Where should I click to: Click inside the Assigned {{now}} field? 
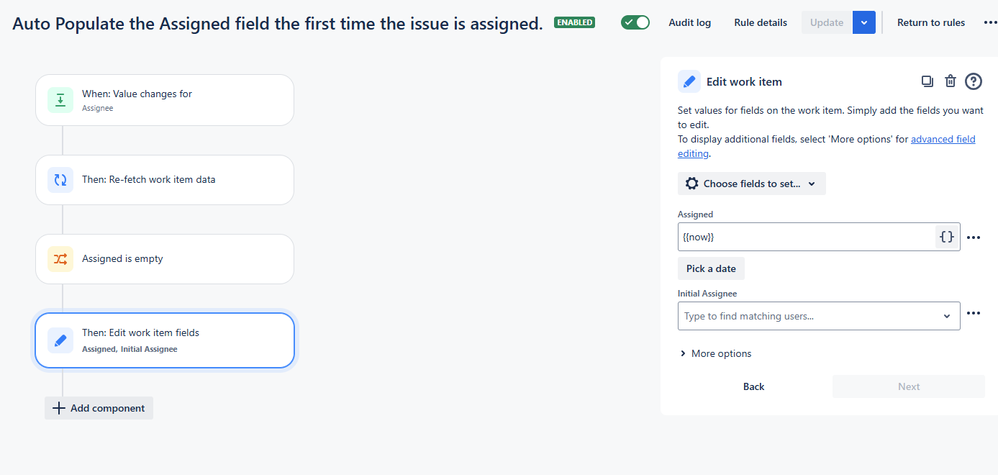(805, 237)
